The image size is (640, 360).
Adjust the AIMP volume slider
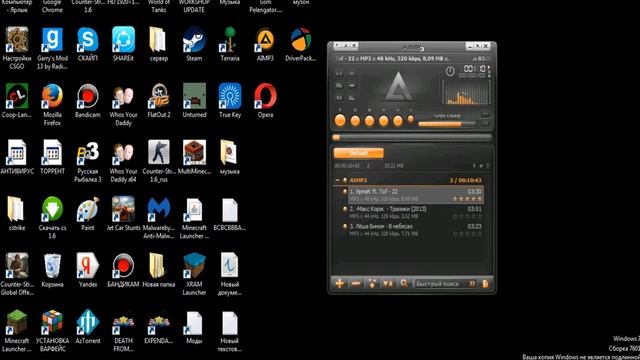click(x=447, y=124)
